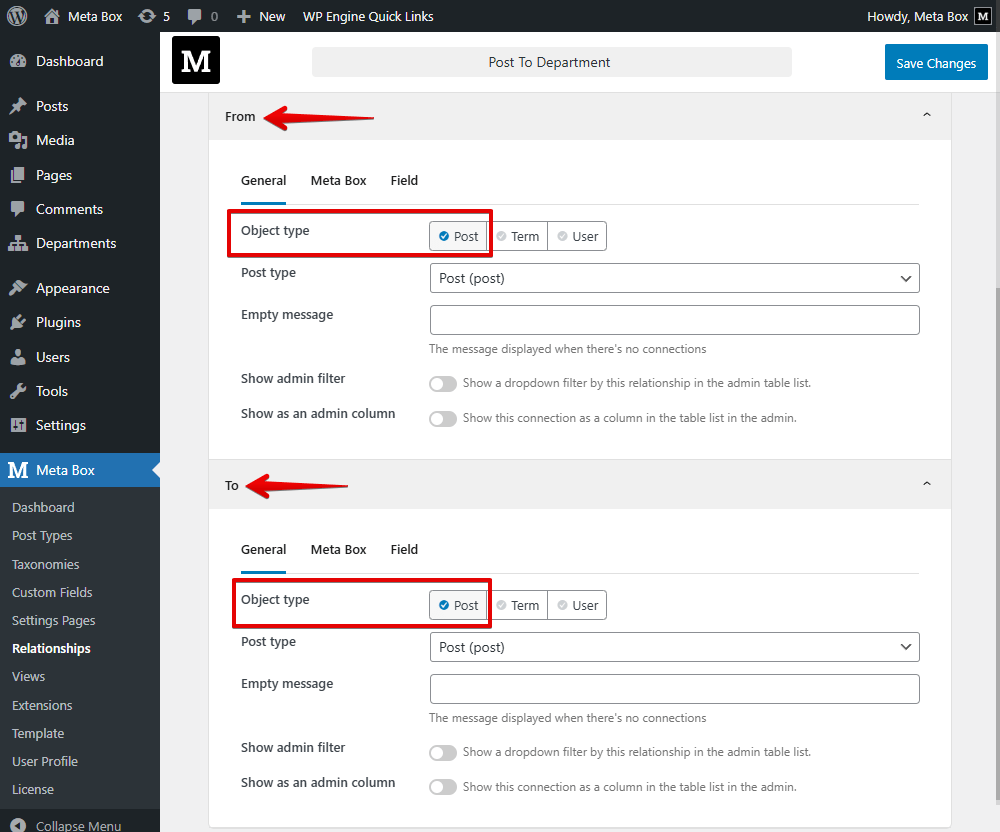1000x832 pixels.
Task: Open the Post type dropdown in To section
Action: point(674,647)
